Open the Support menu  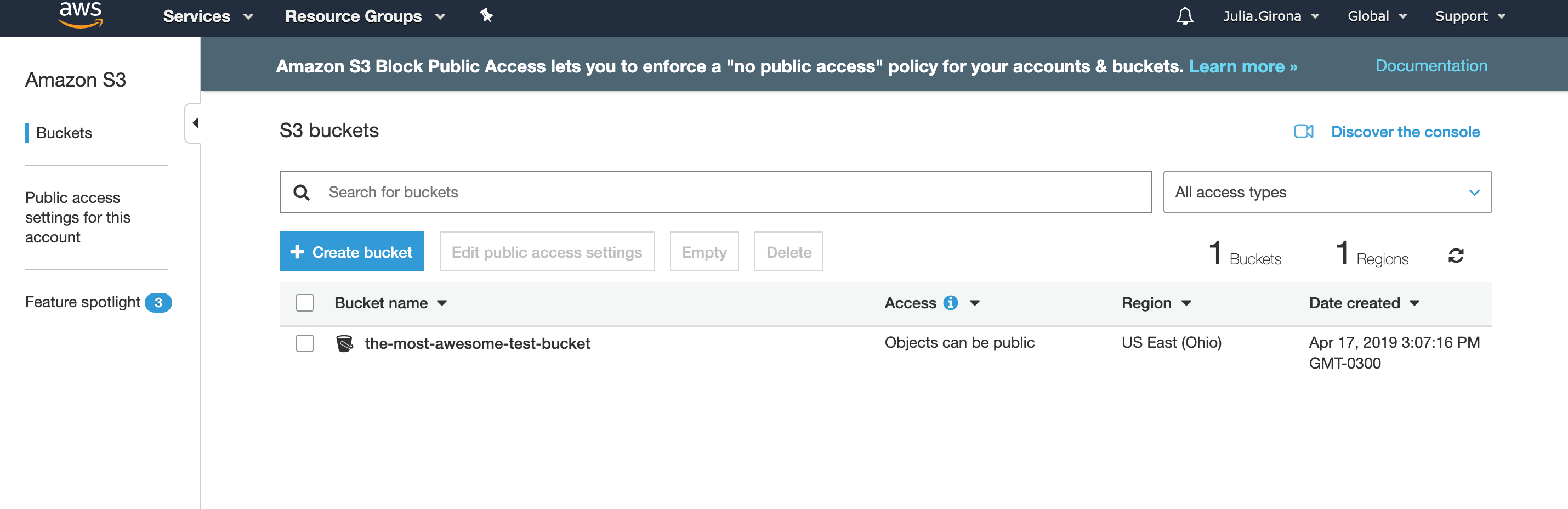1470,16
